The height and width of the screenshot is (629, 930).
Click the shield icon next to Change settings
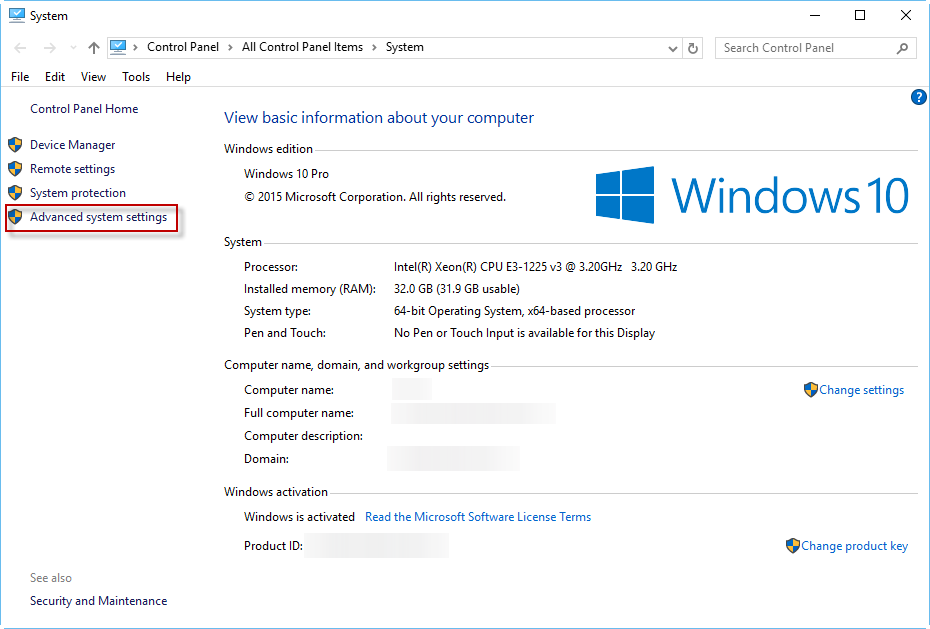point(810,389)
